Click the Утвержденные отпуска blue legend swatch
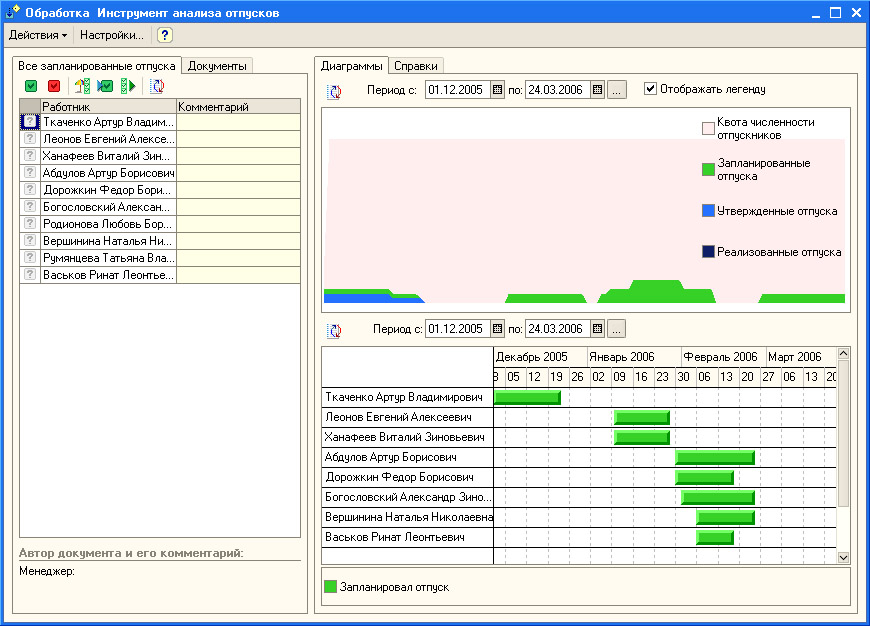The height and width of the screenshot is (626, 870). [x=708, y=211]
